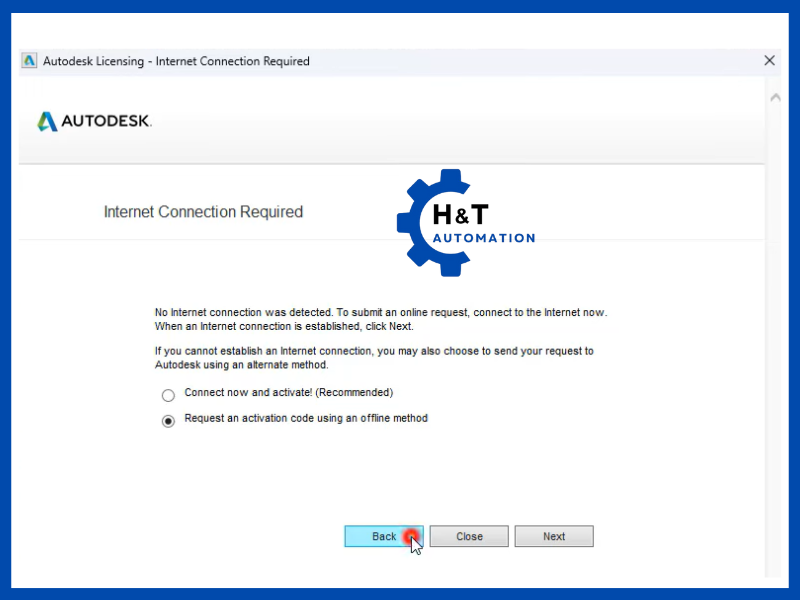
Task: Select the Connect now and activate radio button
Action: coord(168,395)
